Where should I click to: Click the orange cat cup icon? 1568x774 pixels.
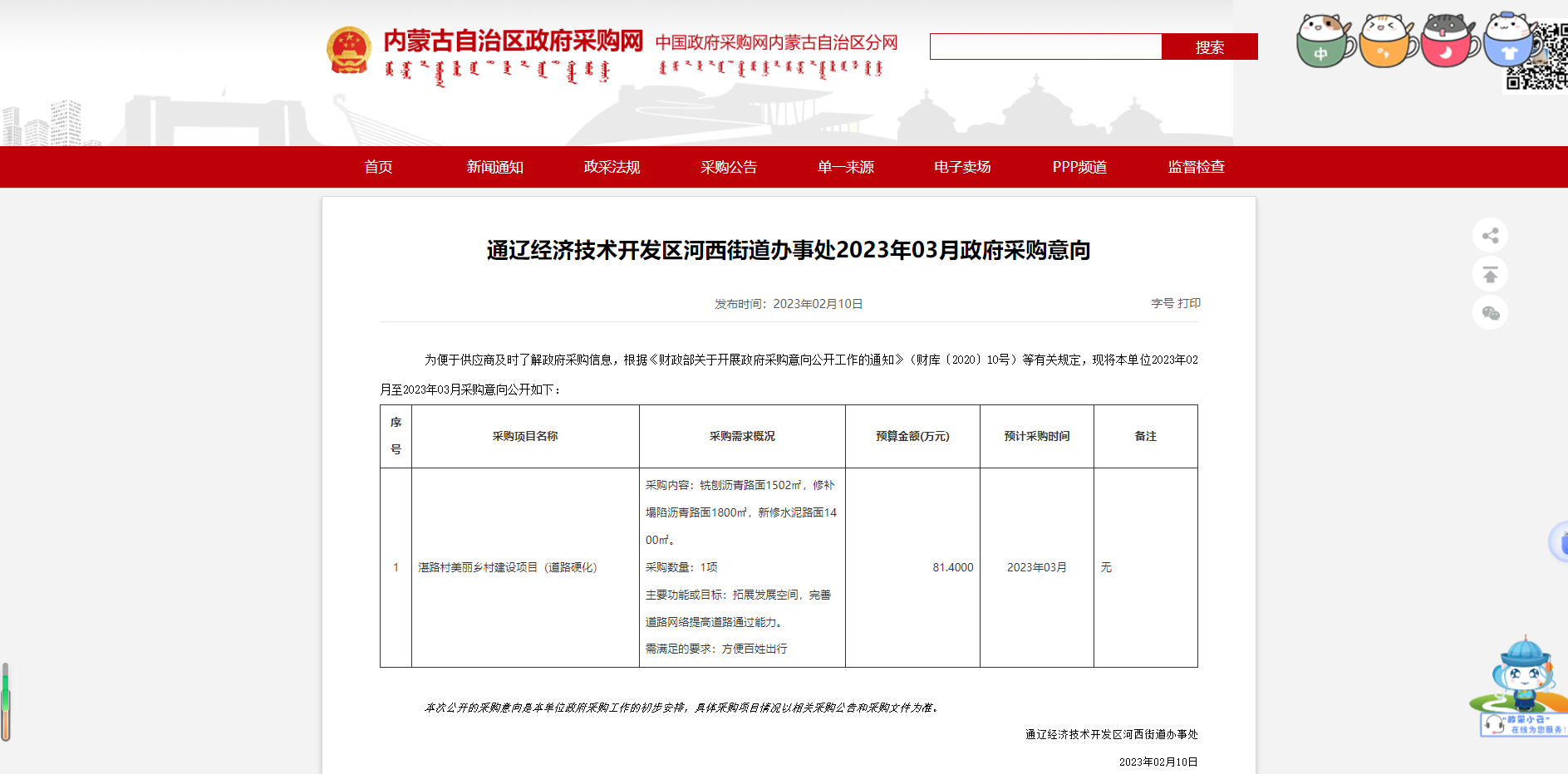pyautogui.click(x=1386, y=42)
